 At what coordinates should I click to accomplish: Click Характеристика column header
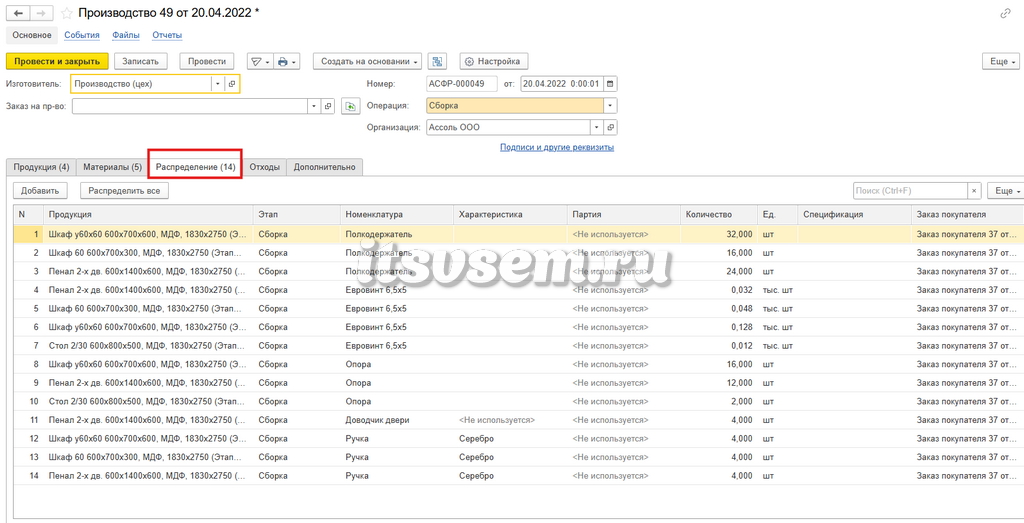point(510,214)
